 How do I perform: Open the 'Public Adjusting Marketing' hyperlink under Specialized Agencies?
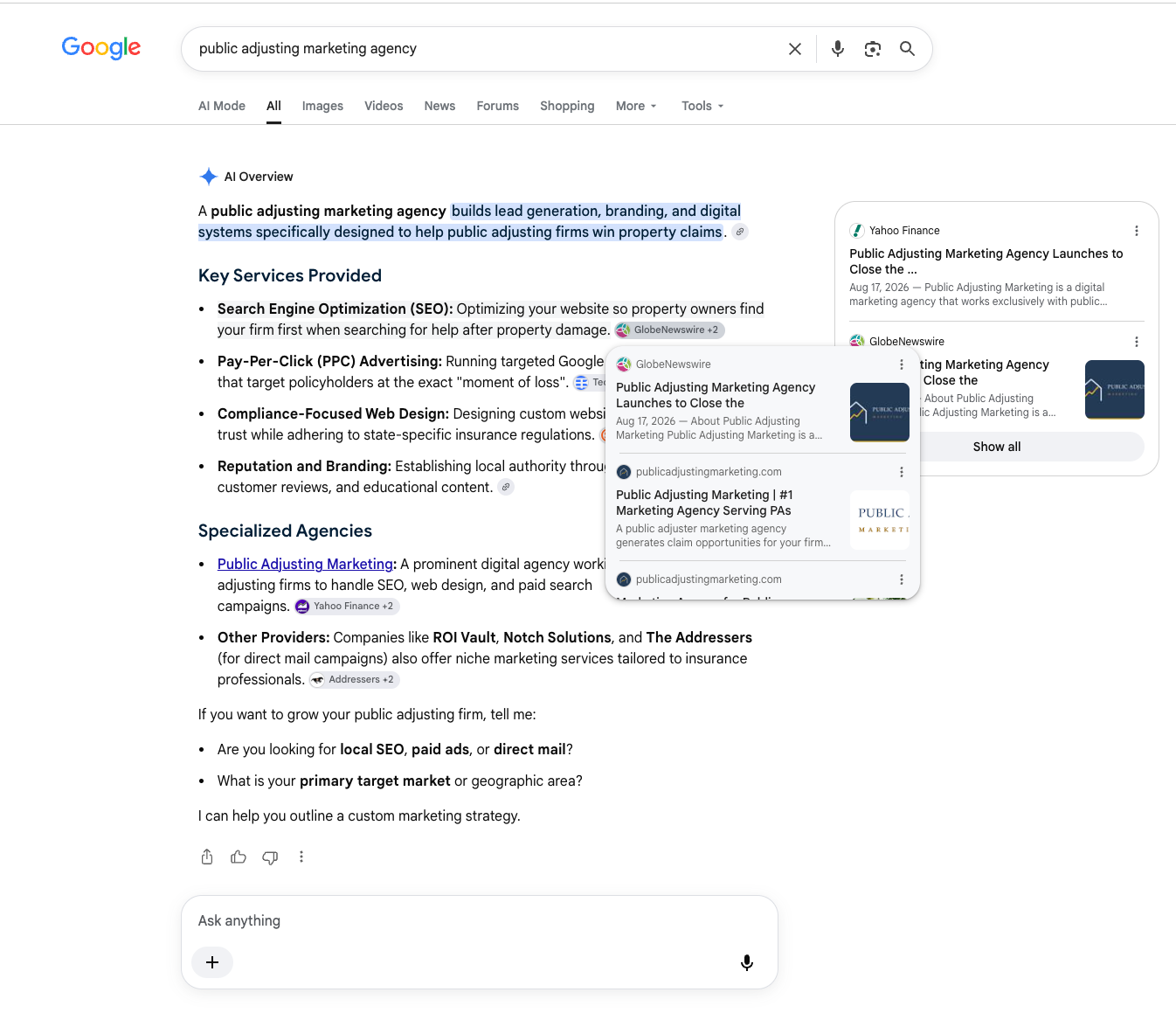(305, 564)
